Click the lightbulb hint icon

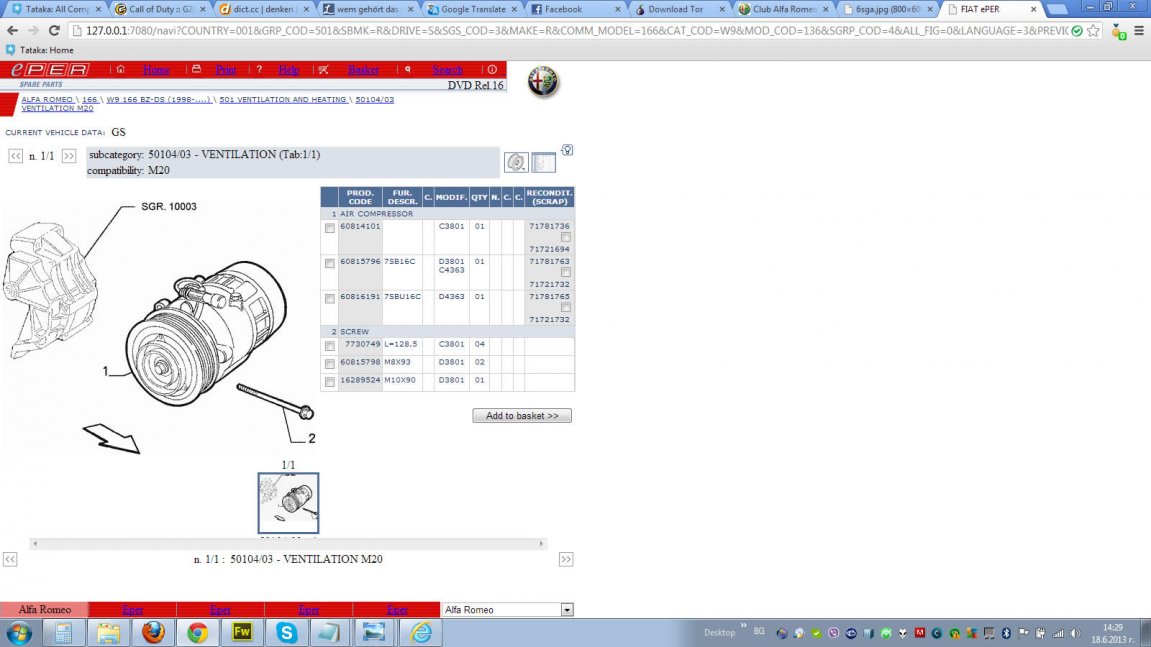click(567, 150)
